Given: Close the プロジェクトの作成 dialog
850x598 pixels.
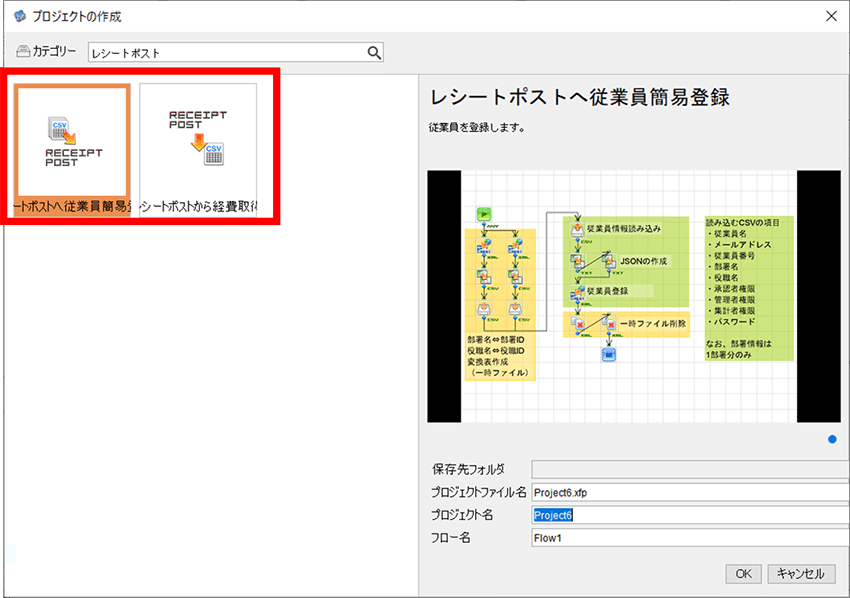Looking at the screenshot, I should pyautogui.click(x=831, y=16).
